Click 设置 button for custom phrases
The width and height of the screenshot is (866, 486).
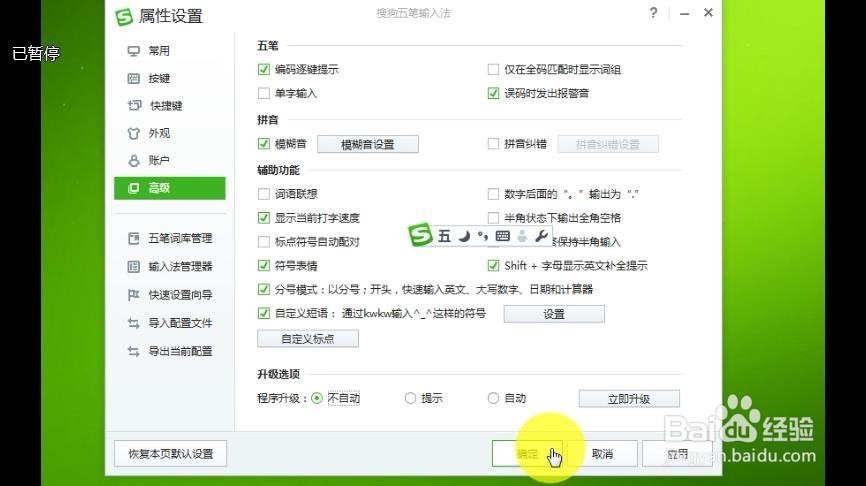coord(554,314)
